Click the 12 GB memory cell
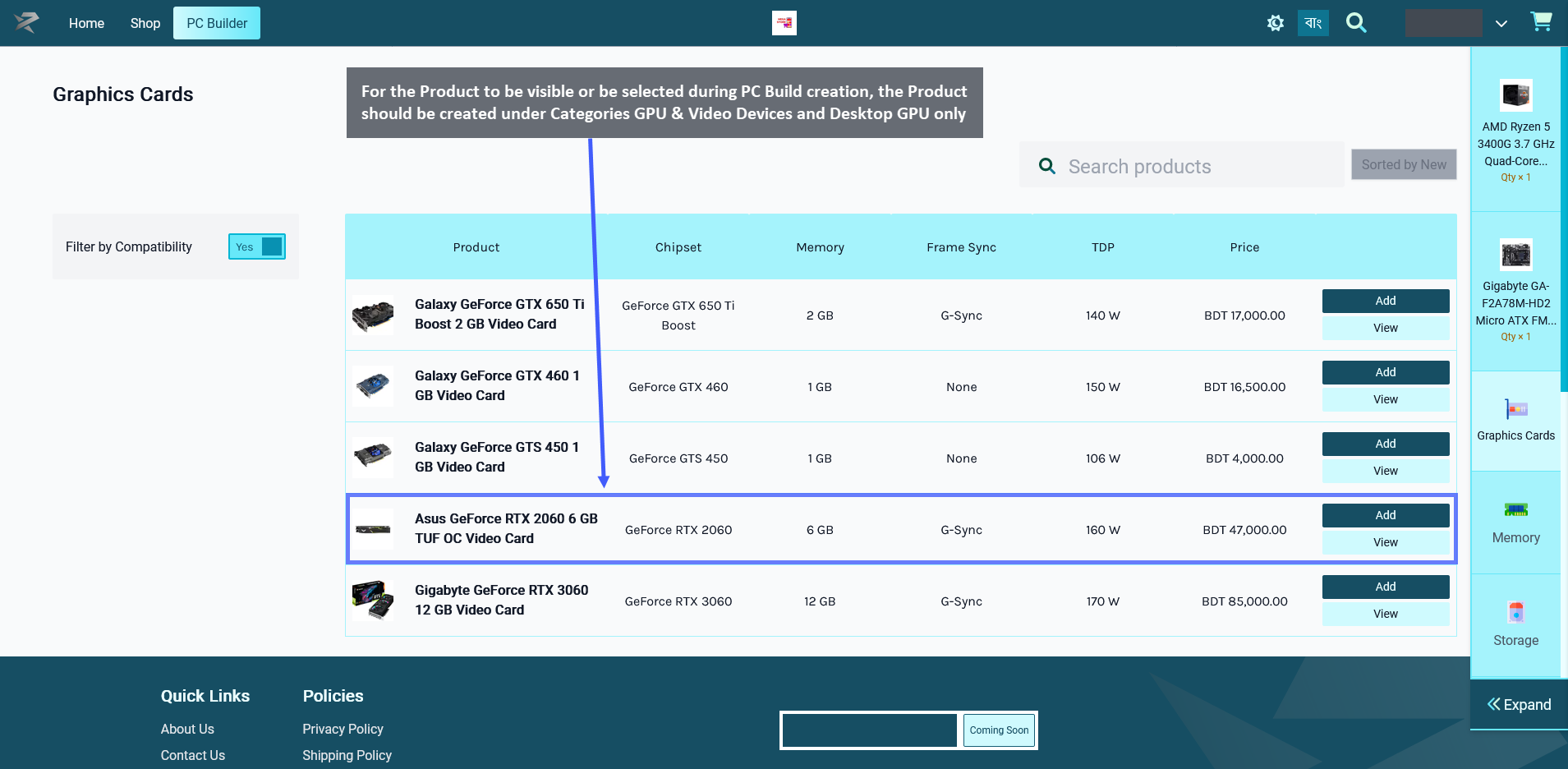Screen dimensions: 1568x769 point(820,601)
